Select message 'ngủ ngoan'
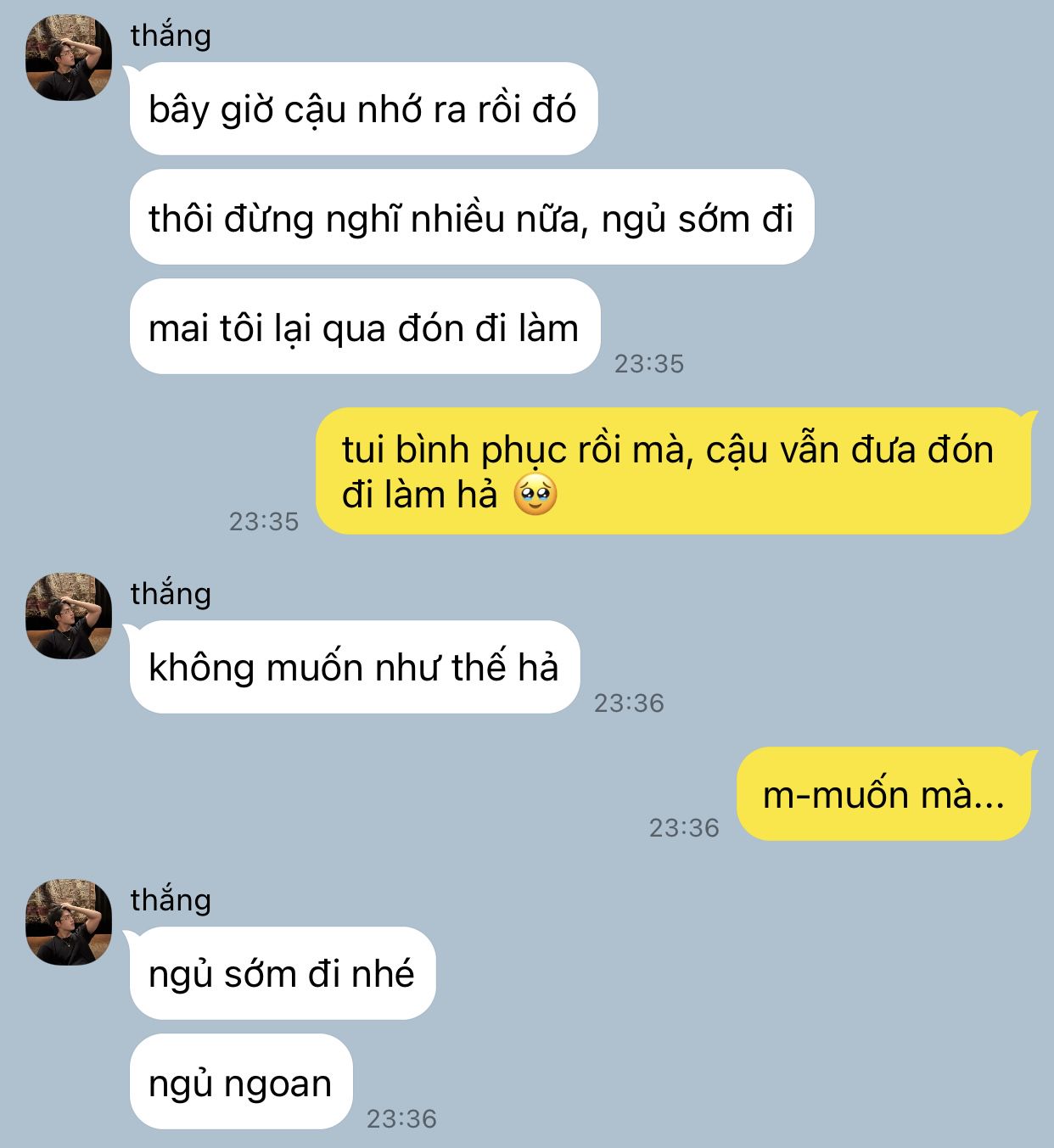This screenshot has height=1148, width=1054. 240,1082
